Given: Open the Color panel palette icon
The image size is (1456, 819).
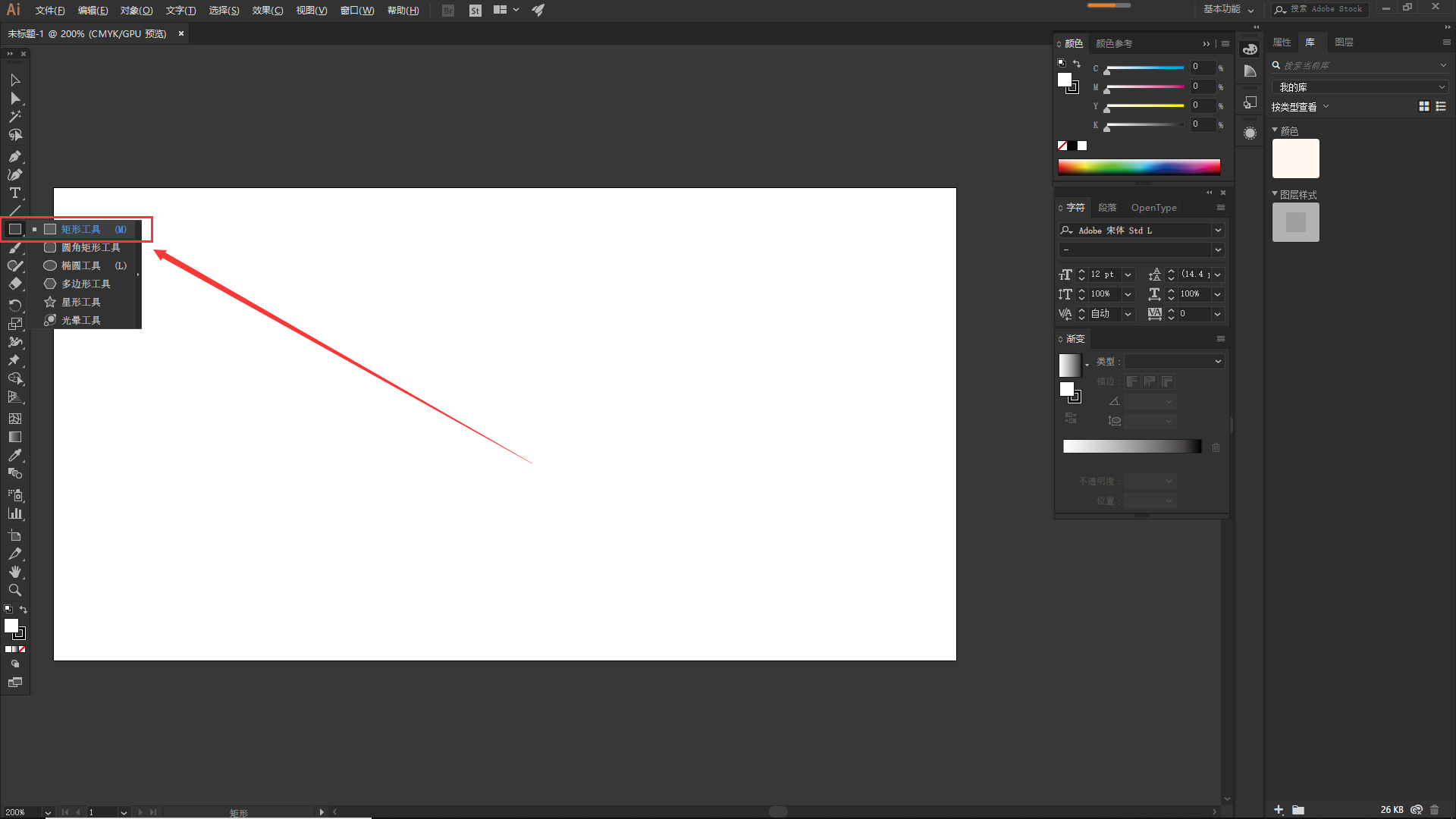Looking at the screenshot, I should [x=1250, y=49].
